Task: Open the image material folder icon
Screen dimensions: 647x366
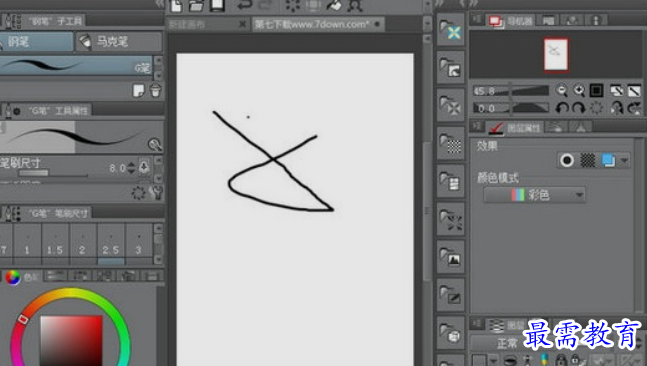Action: point(451,68)
